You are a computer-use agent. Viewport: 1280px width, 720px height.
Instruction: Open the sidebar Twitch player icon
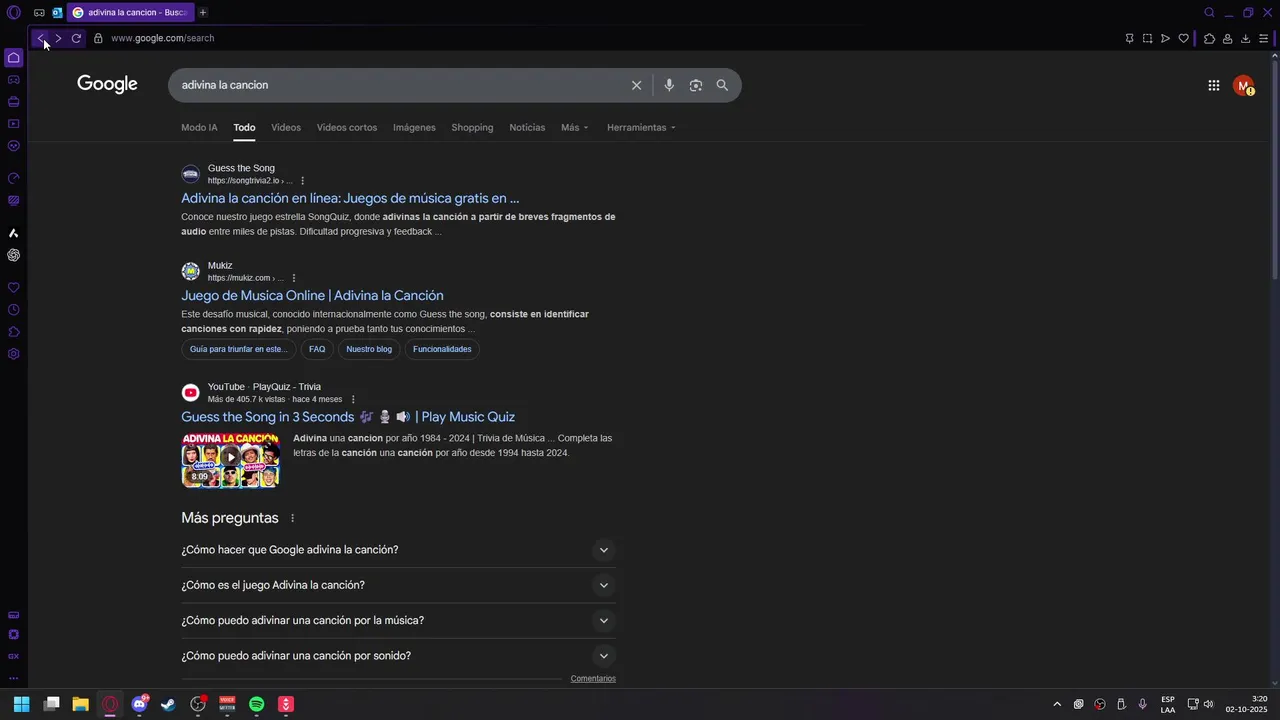pos(13,124)
